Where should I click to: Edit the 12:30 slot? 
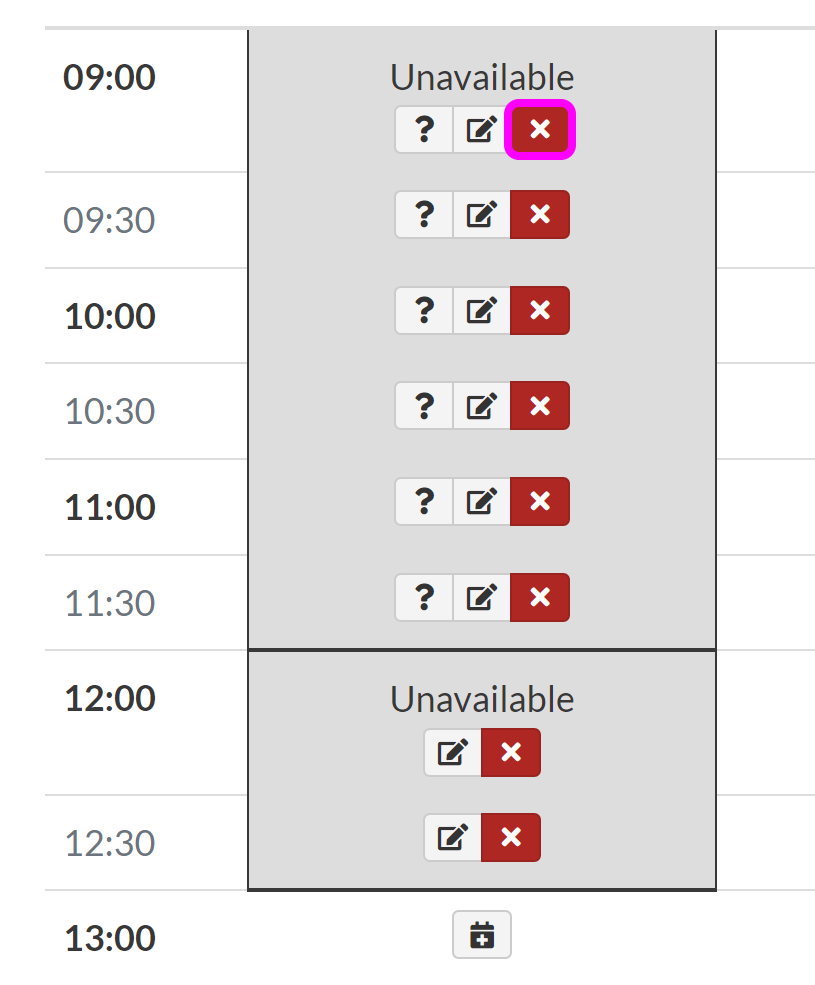pyautogui.click(x=453, y=837)
